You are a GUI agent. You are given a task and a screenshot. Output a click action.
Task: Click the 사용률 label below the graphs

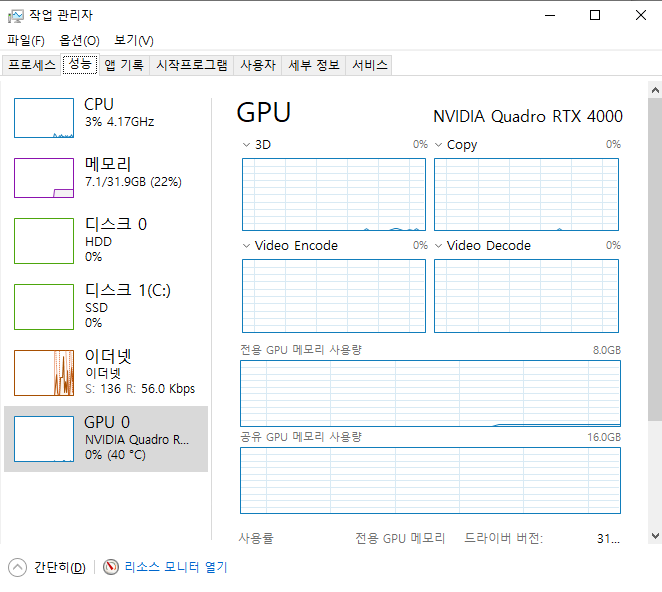click(x=256, y=538)
